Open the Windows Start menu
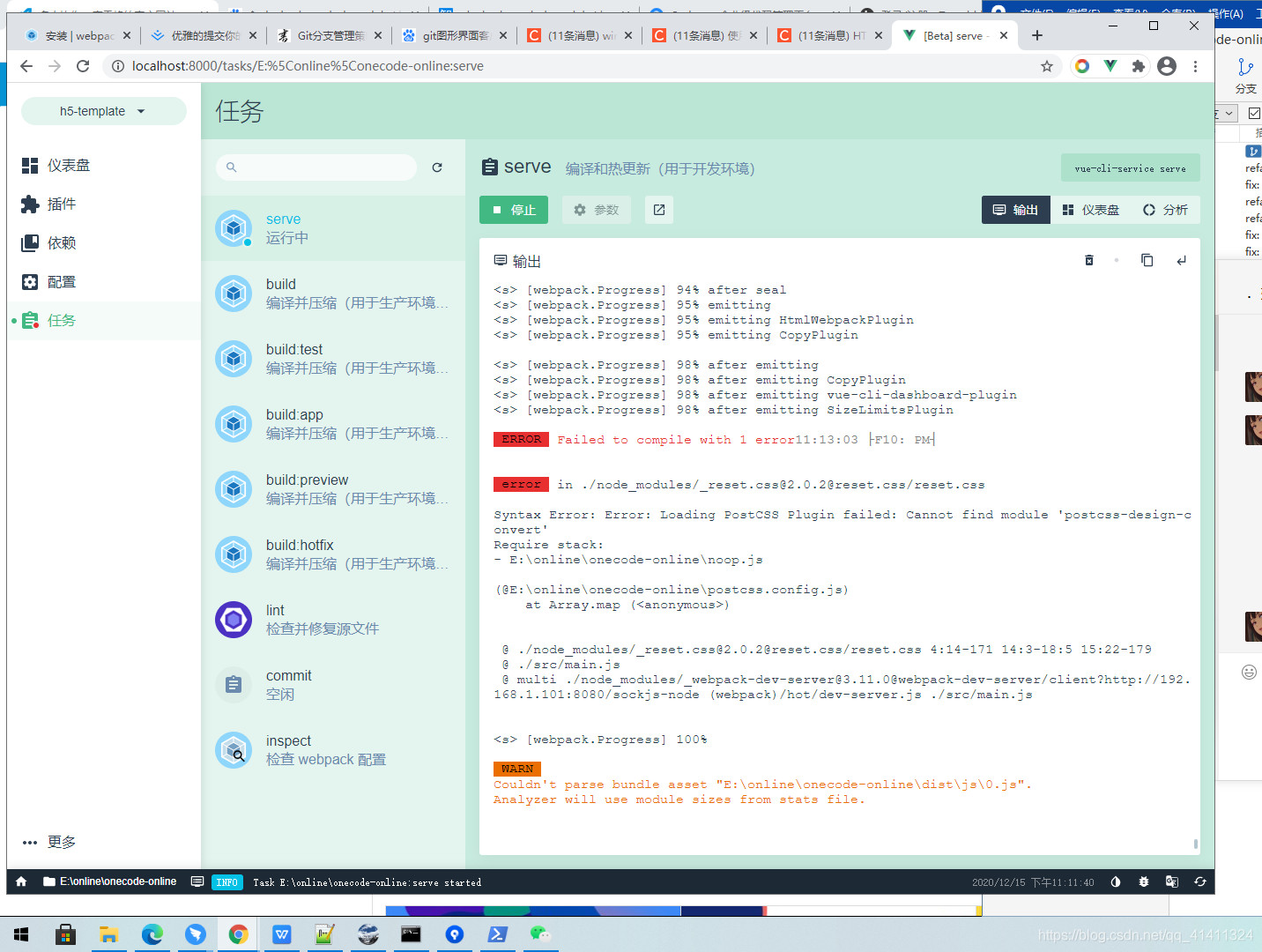This screenshot has height=952, width=1262. coord(21,934)
